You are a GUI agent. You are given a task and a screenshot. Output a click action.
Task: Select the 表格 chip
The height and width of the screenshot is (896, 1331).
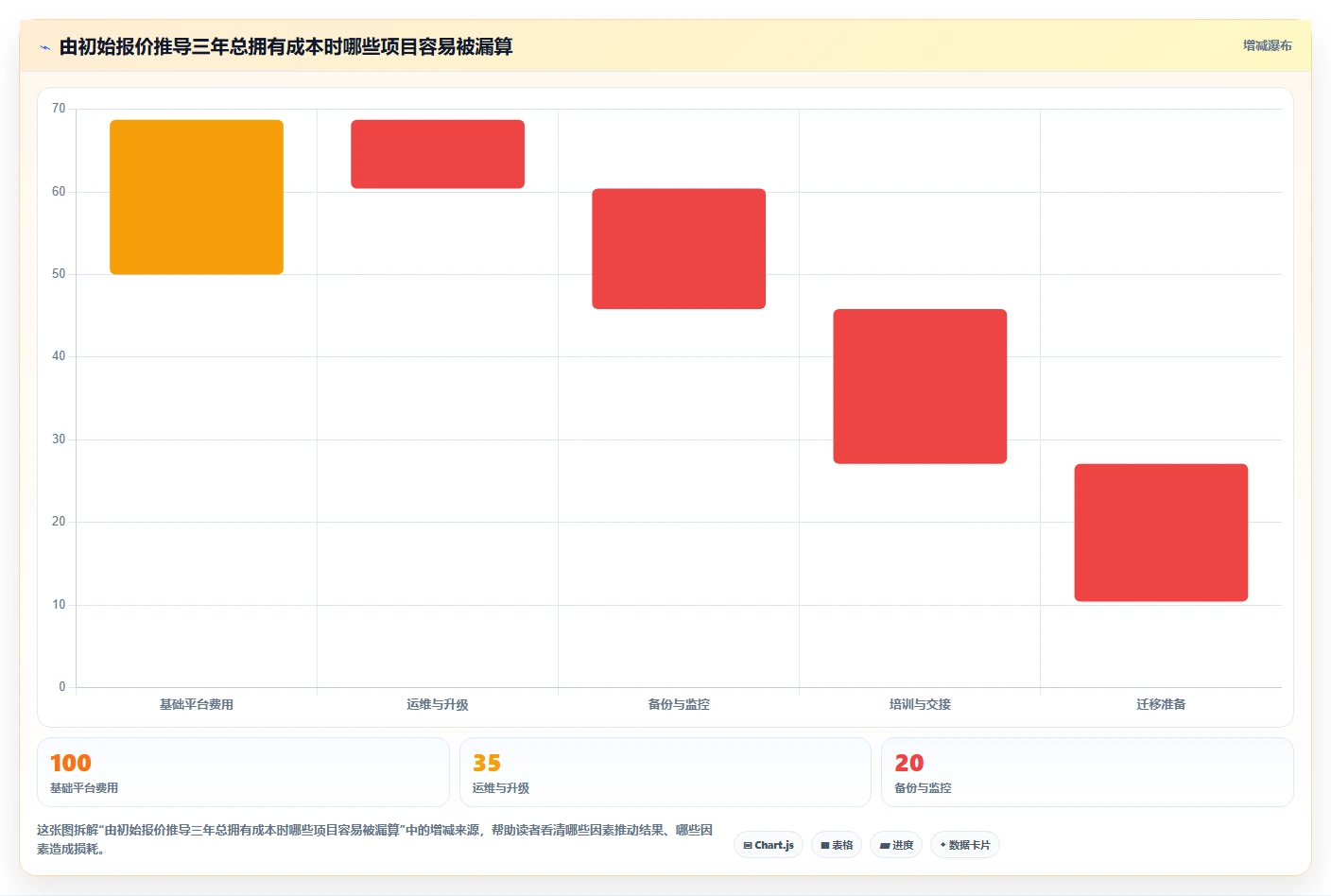click(x=837, y=845)
